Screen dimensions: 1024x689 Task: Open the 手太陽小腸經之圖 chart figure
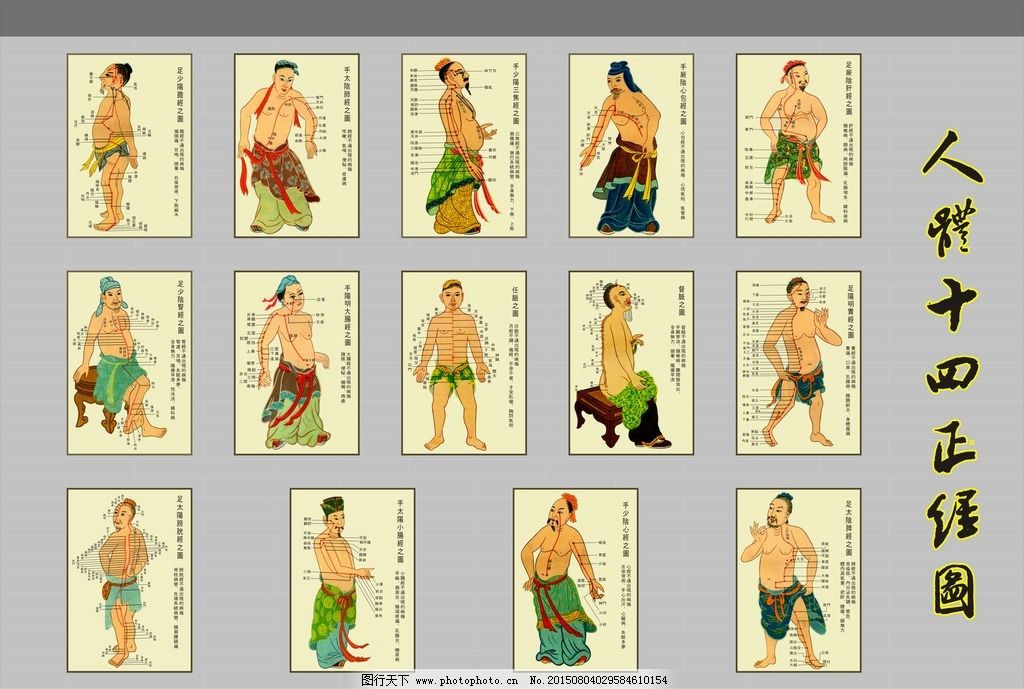[x=353, y=581]
